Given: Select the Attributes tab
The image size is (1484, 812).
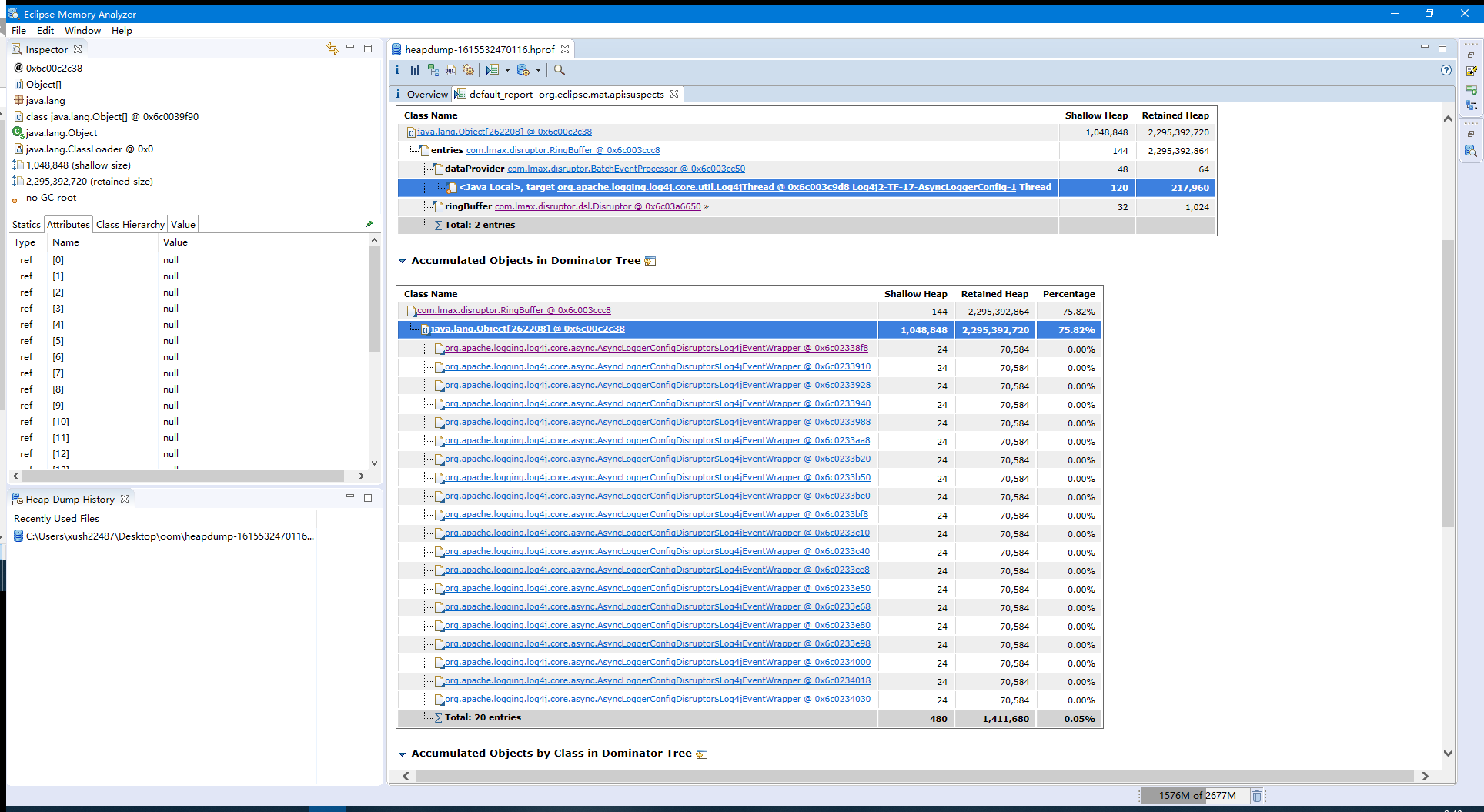Looking at the screenshot, I should pos(69,224).
